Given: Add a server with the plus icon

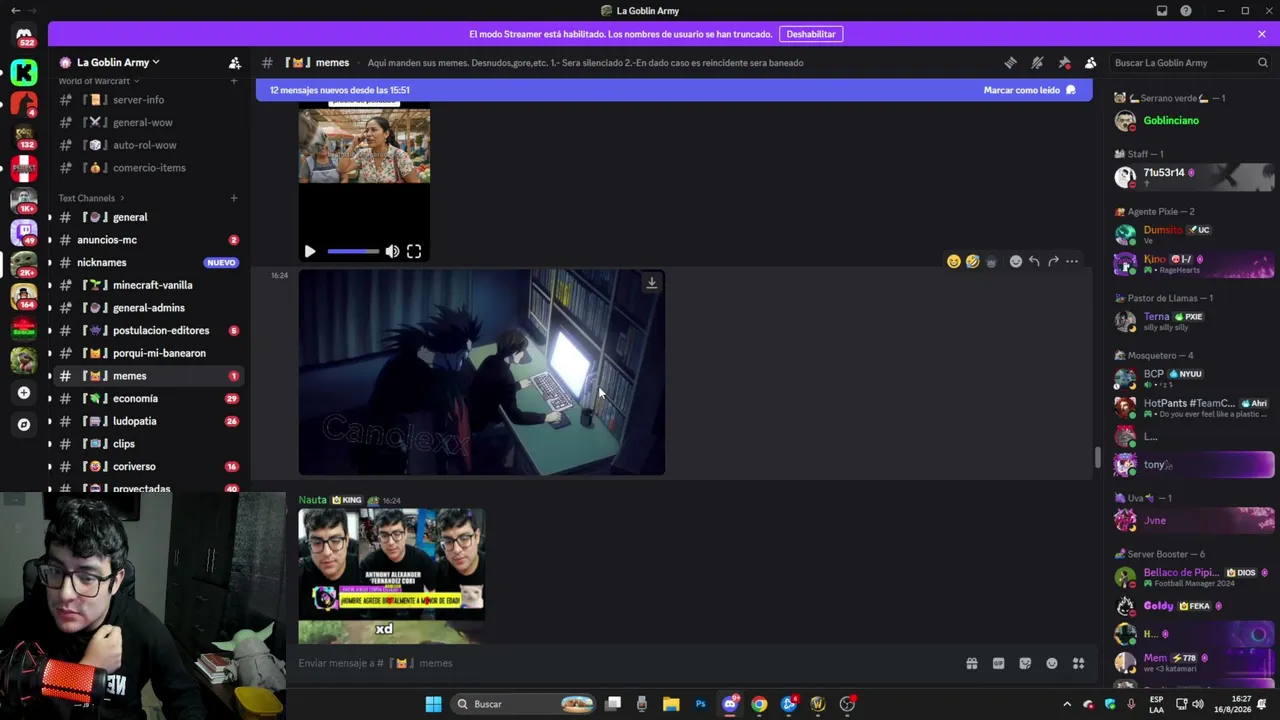Looking at the screenshot, I should [x=24, y=393].
